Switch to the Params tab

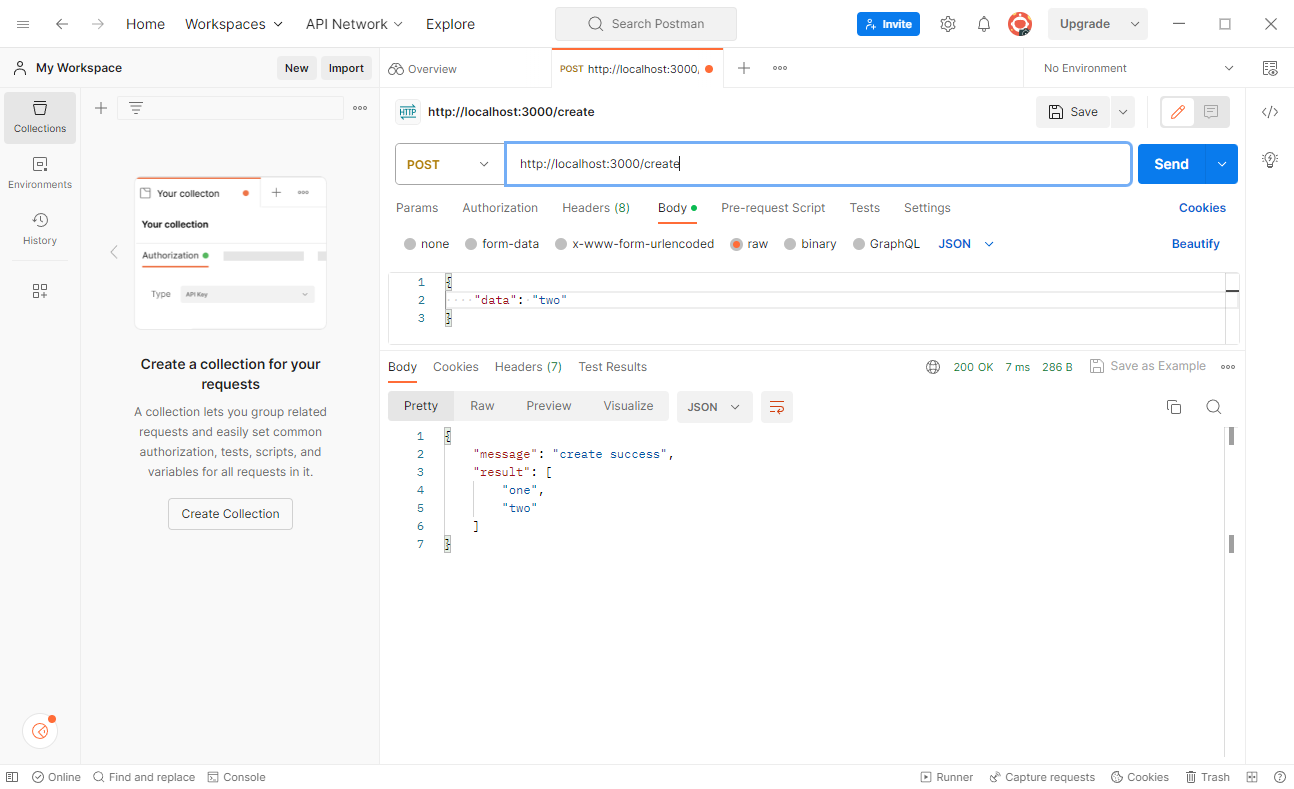(x=417, y=208)
